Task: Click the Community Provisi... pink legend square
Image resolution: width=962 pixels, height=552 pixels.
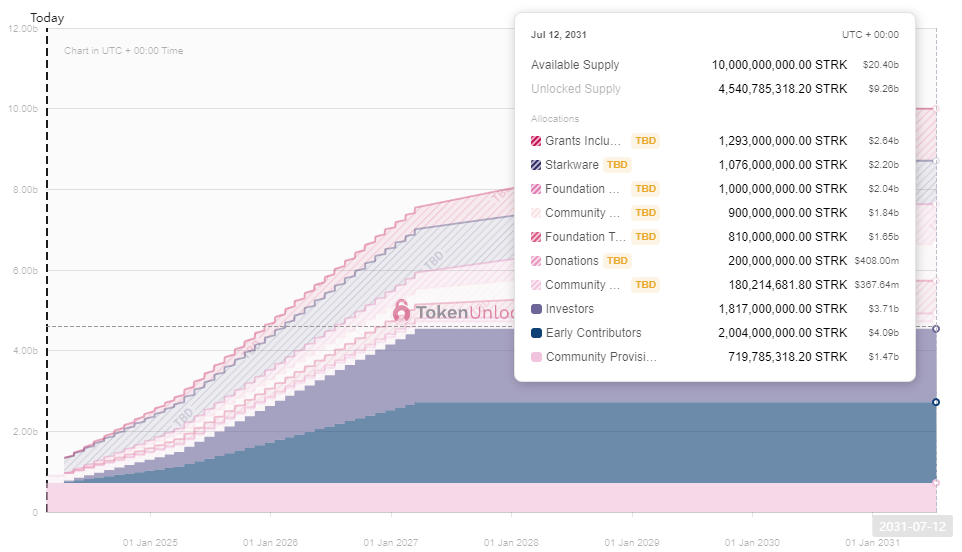Action: pyautogui.click(x=537, y=357)
